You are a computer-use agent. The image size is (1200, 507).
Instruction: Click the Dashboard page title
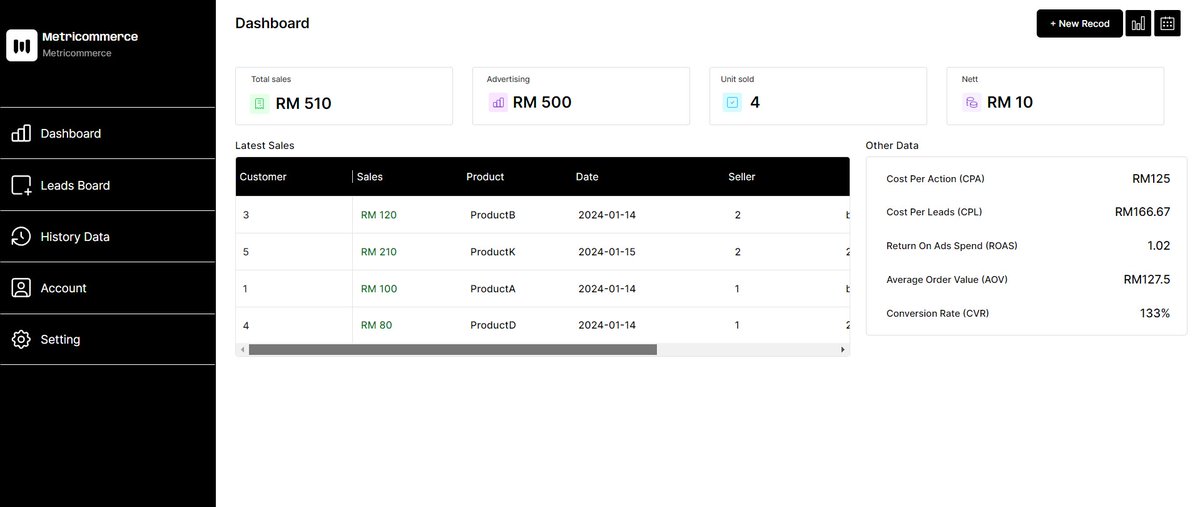(272, 23)
